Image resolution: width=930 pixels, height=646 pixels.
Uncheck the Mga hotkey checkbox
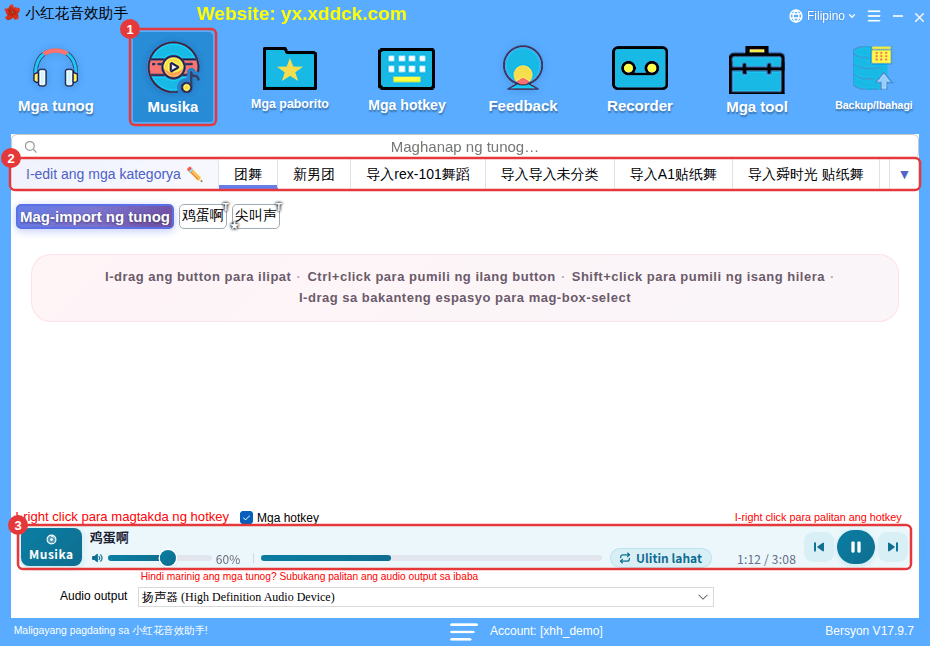[247, 518]
